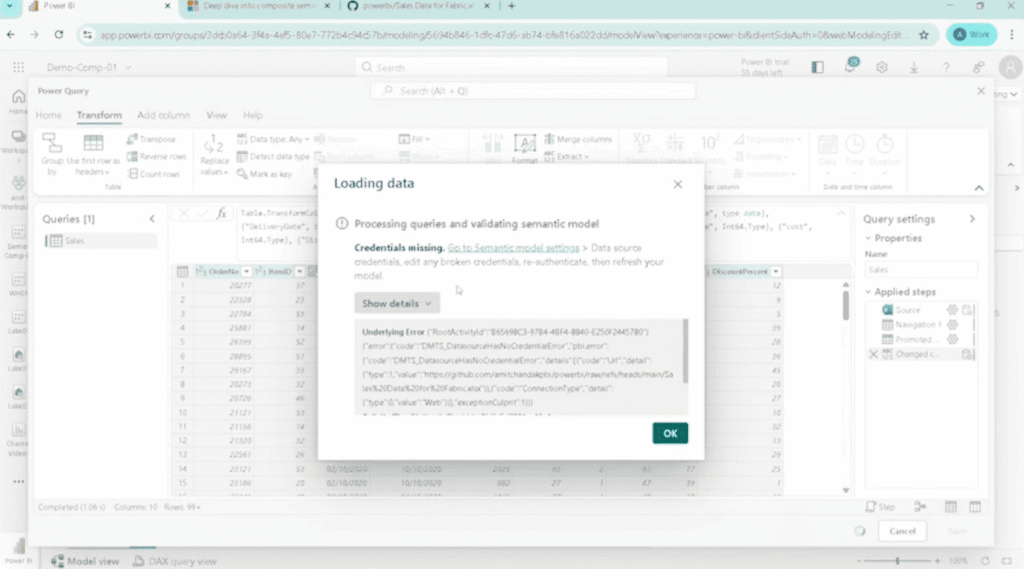Collapse the Properties section
1024x569 pixels.
tap(868, 238)
